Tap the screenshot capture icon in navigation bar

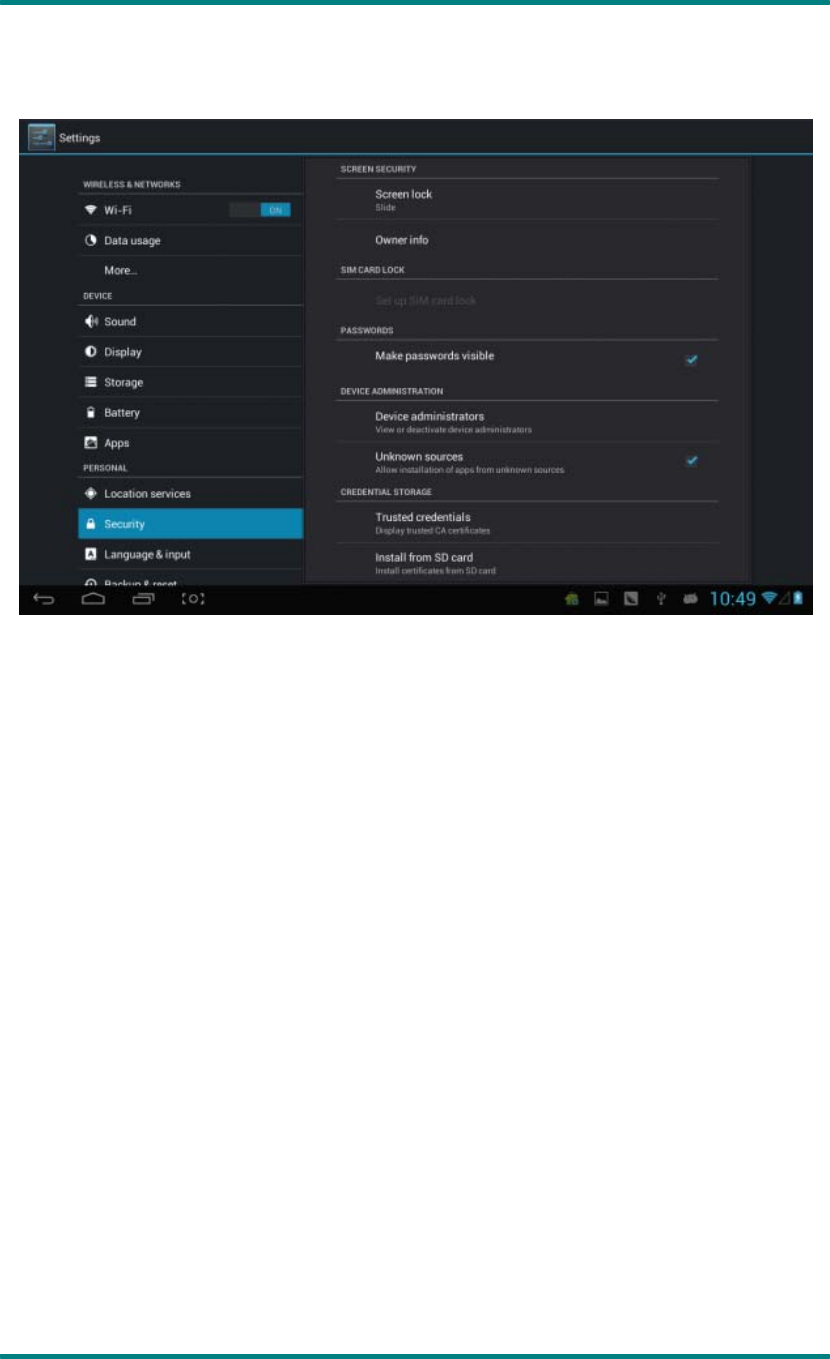[193, 599]
